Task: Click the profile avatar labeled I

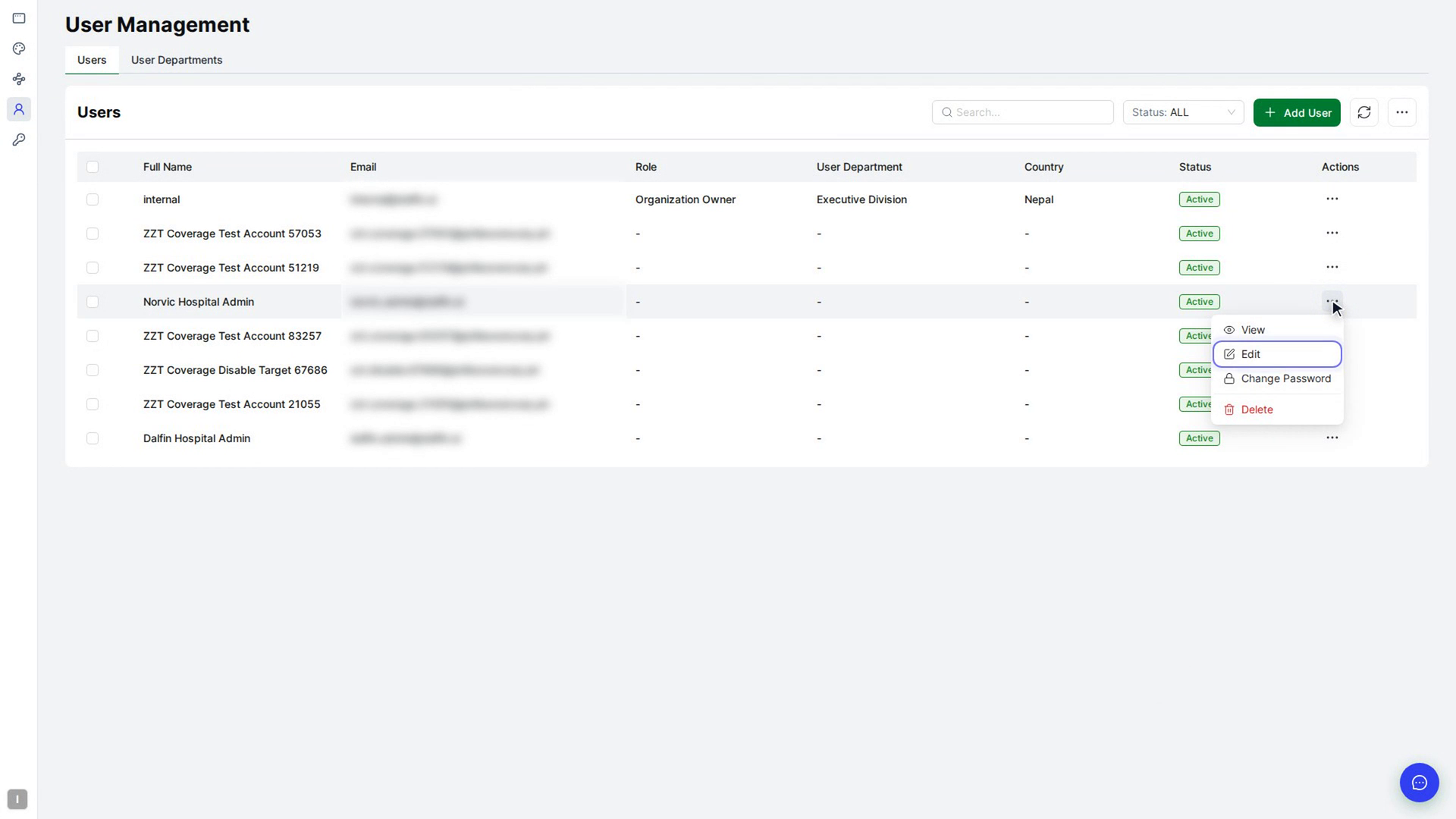Action: coord(17,799)
